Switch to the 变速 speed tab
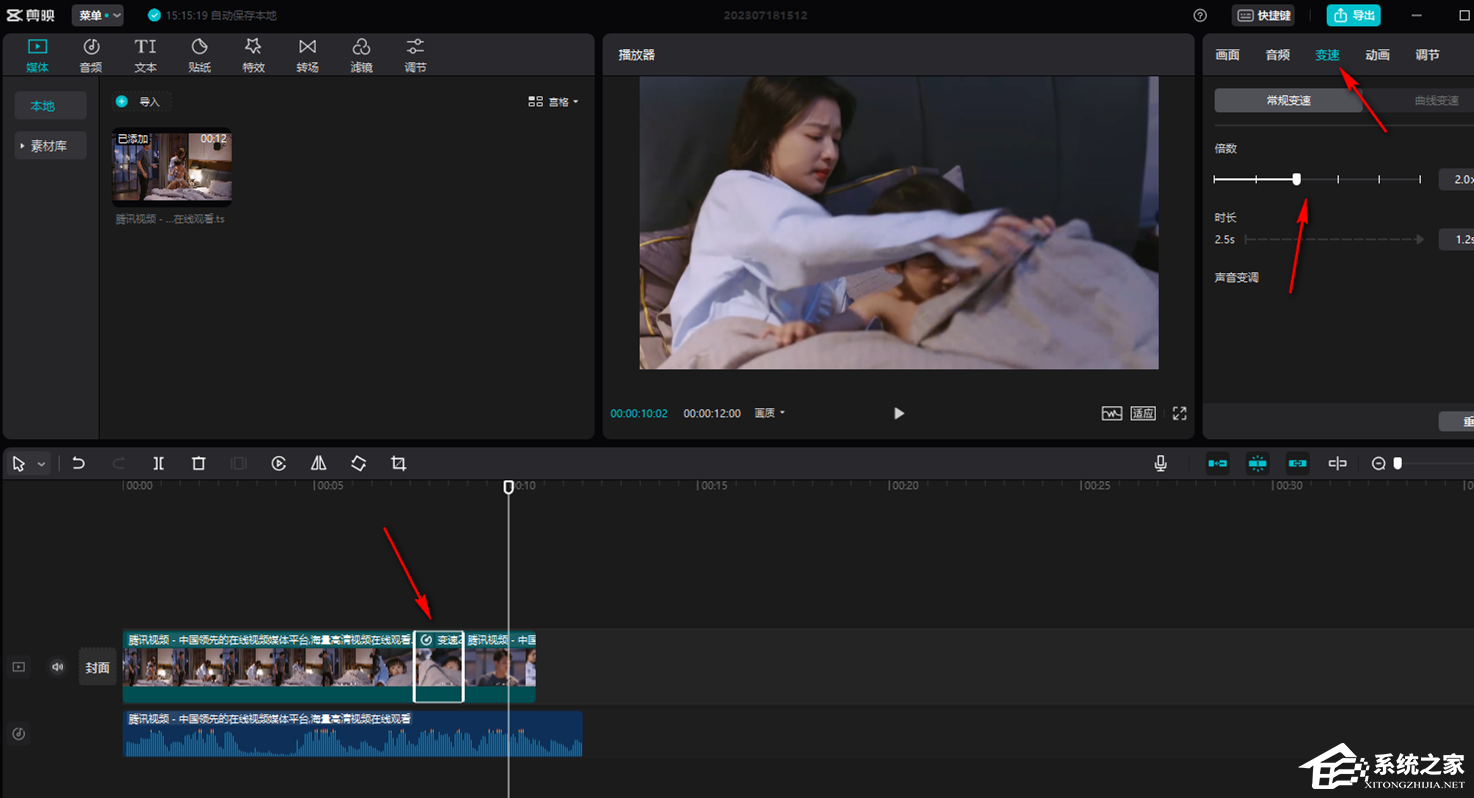 click(1327, 55)
